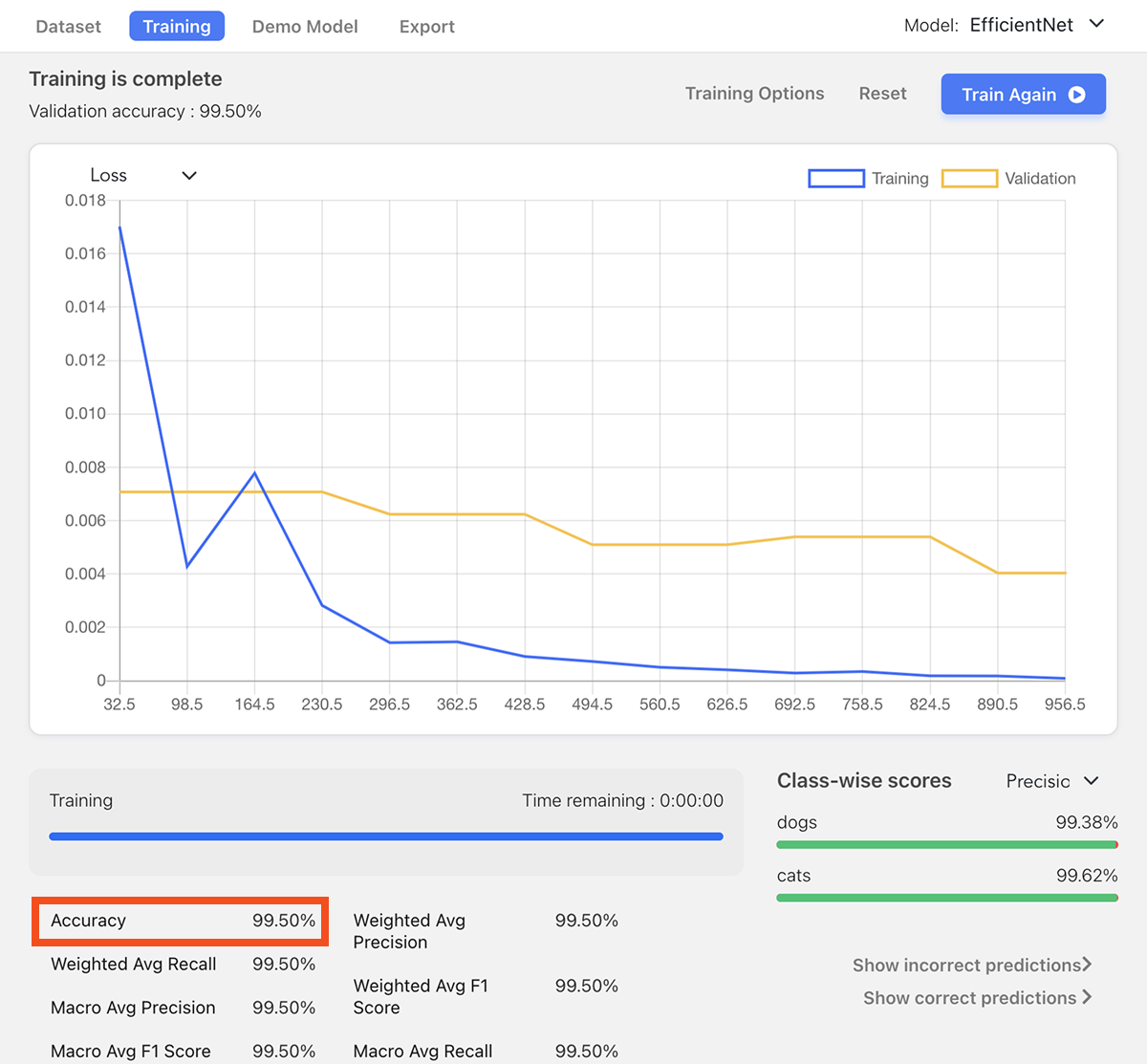Open the EfficientNet model dropdown
Screen dimensions: 1147x1064
[1037, 25]
